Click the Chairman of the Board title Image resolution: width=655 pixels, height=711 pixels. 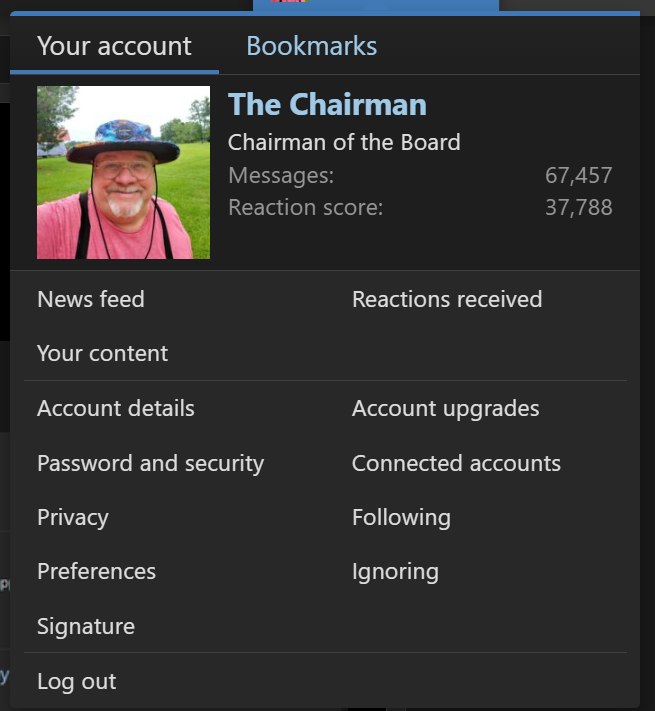pyautogui.click(x=344, y=142)
